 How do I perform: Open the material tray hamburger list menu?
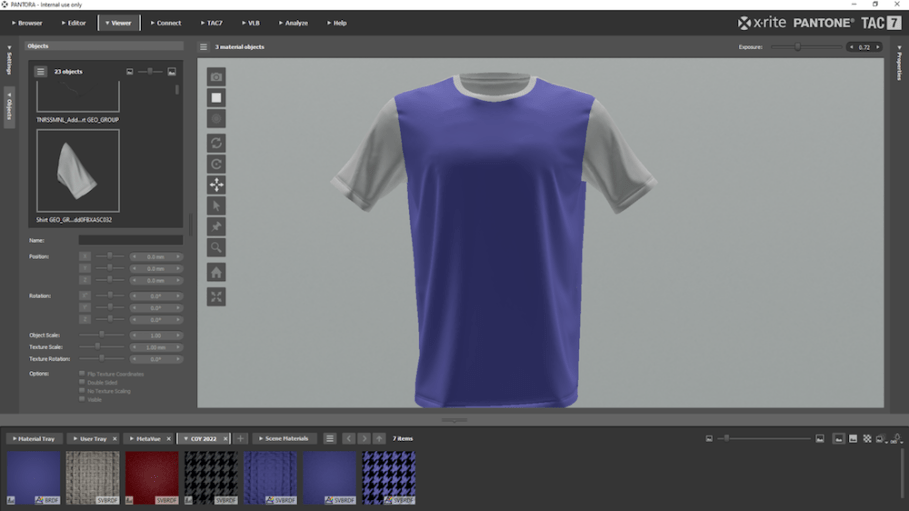(x=329, y=438)
